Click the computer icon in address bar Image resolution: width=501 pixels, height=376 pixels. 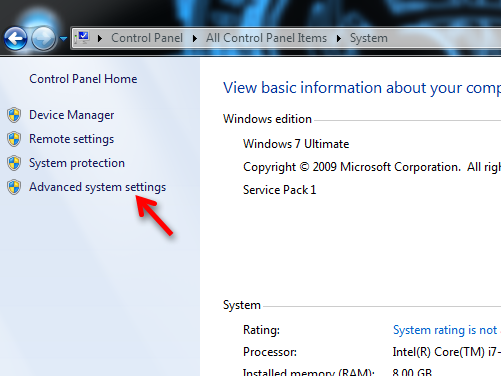pyautogui.click(x=83, y=37)
